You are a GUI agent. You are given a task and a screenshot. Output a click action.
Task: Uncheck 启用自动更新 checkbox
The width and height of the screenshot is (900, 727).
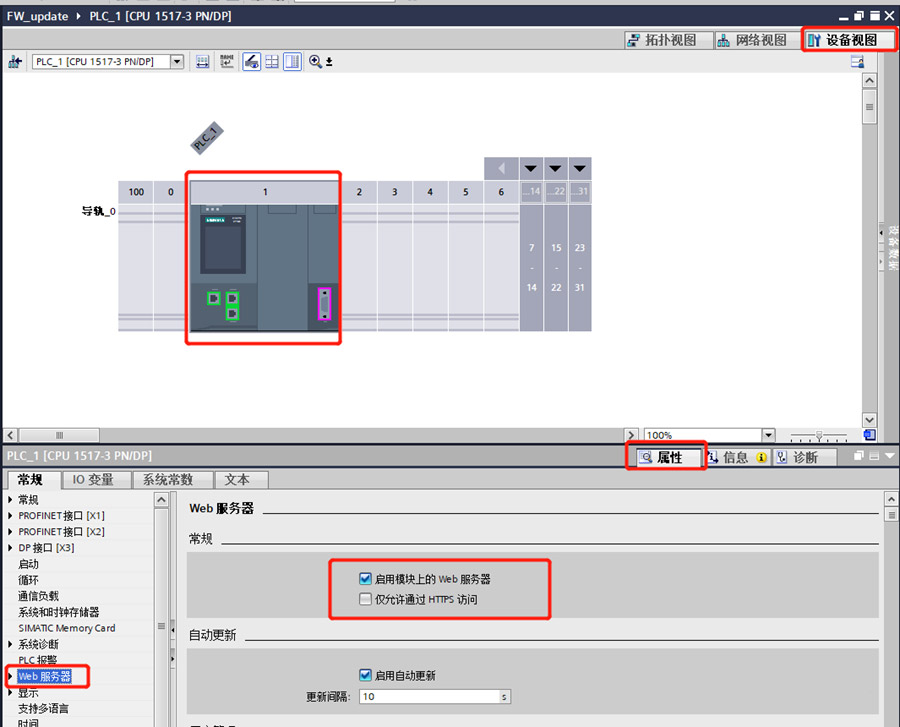click(x=366, y=676)
